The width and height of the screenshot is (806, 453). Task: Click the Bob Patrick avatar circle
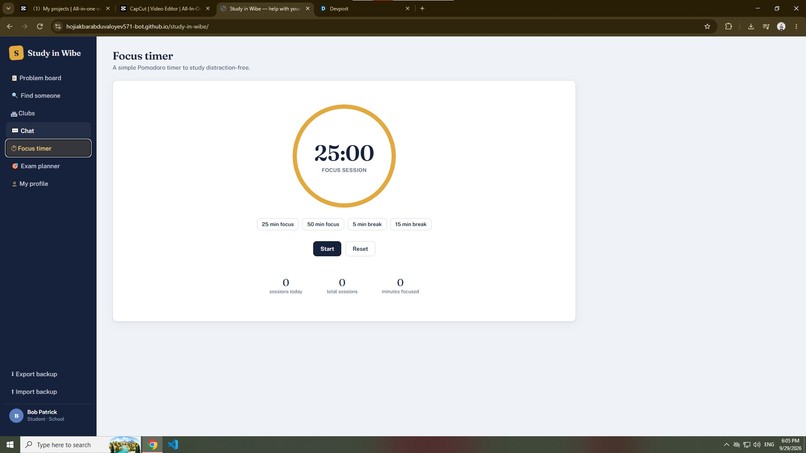pos(16,415)
